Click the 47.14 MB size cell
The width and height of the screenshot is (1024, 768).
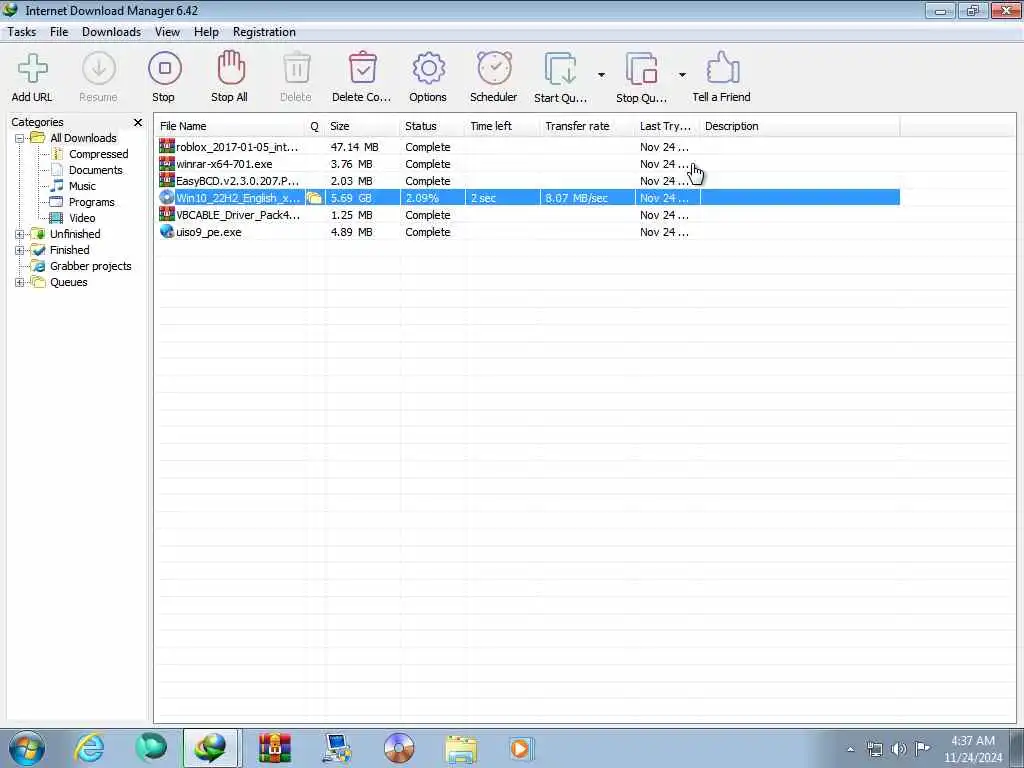pyautogui.click(x=355, y=147)
